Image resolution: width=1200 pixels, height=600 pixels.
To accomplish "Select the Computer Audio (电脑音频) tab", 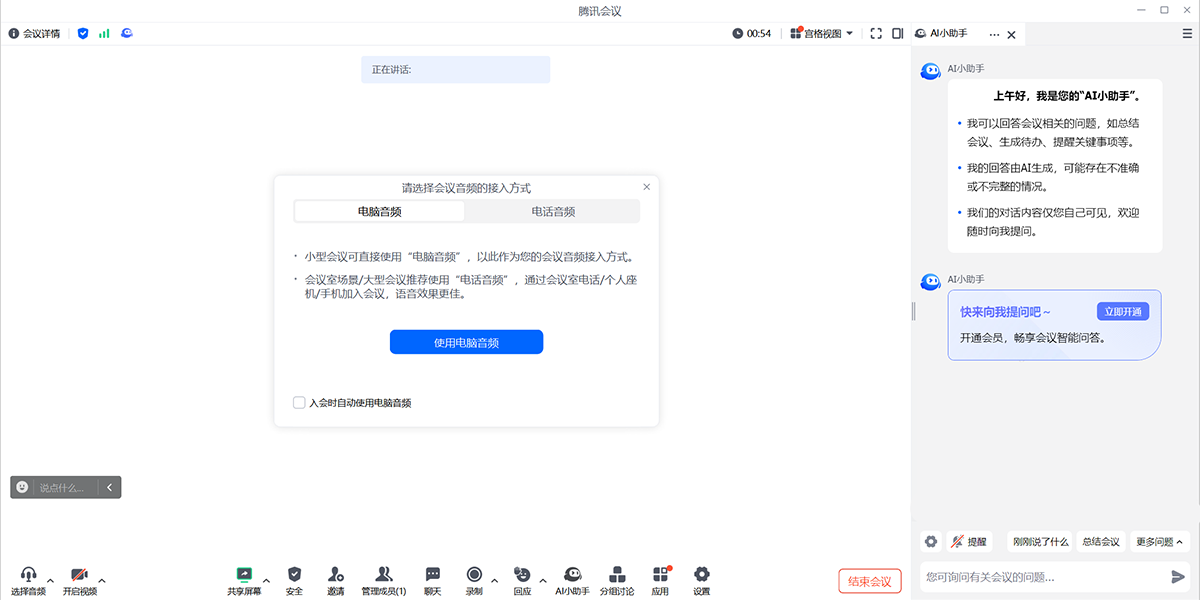I will tap(380, 212).
